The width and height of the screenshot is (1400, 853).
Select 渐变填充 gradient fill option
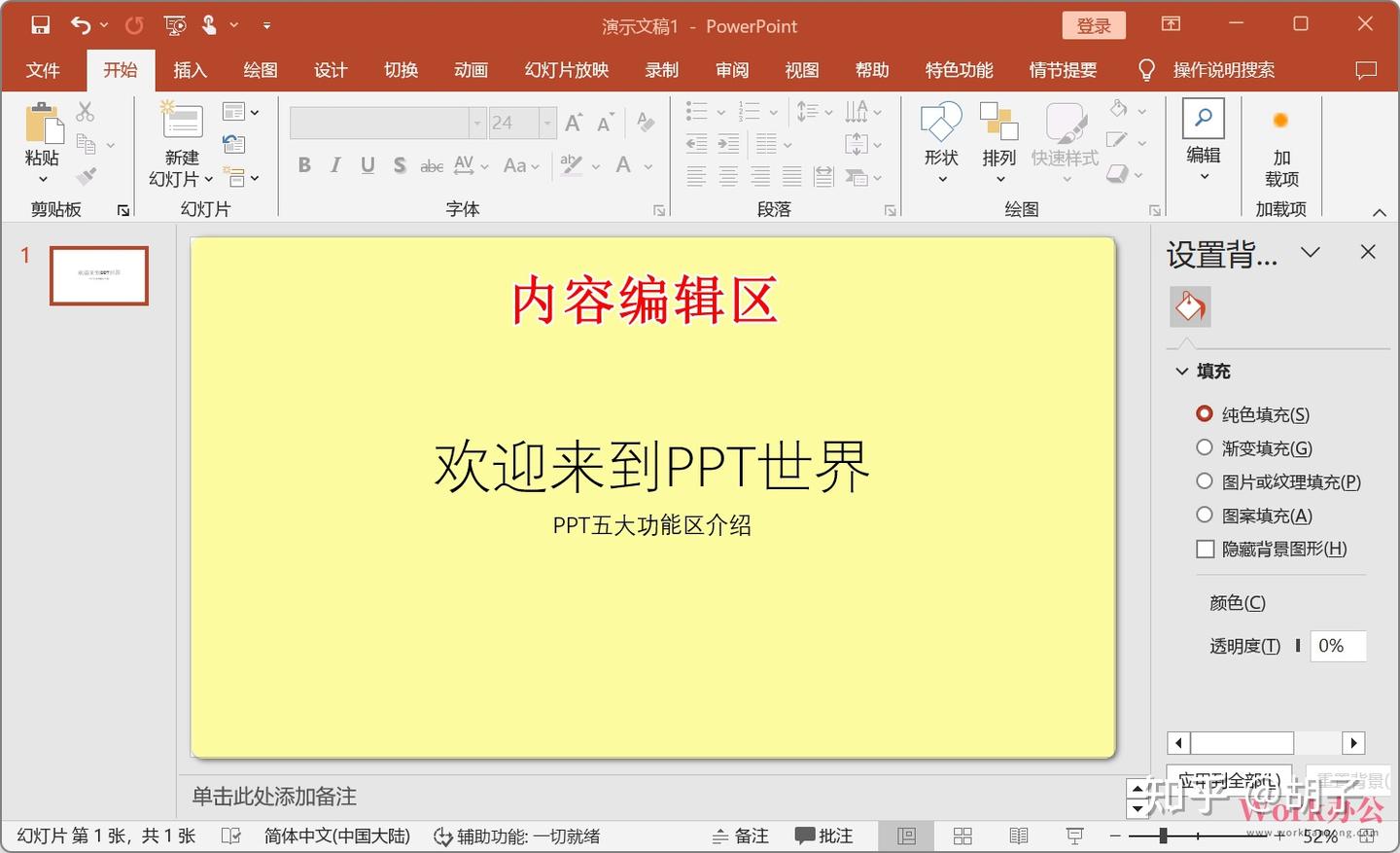(x=1204, y=447)
